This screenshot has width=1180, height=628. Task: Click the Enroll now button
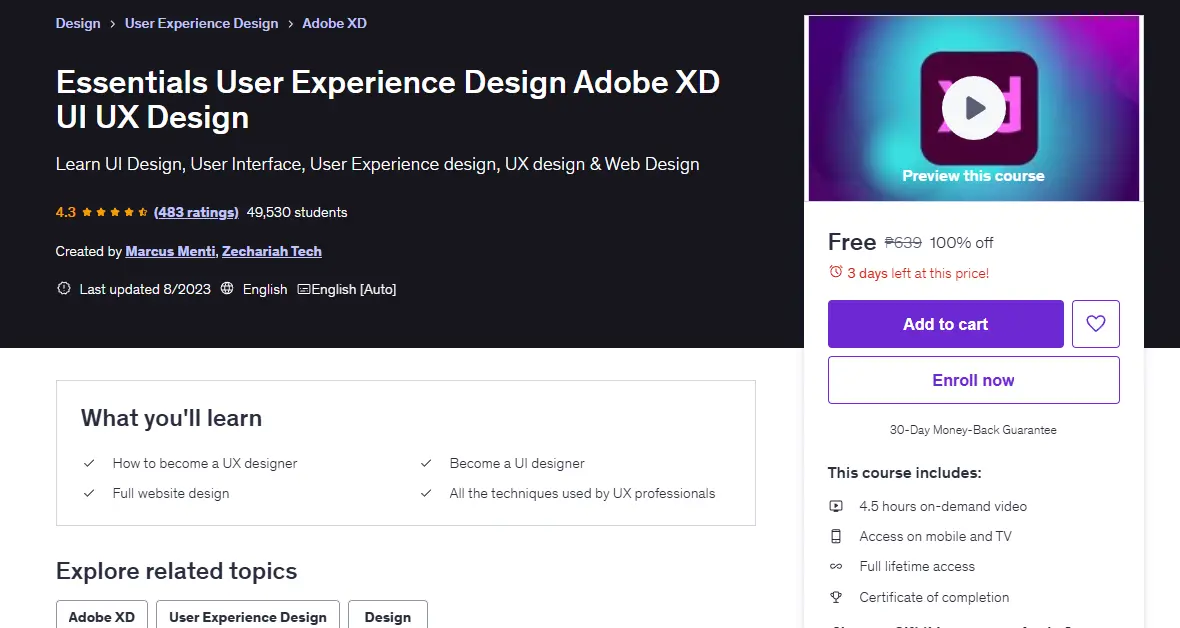[973, 380]
